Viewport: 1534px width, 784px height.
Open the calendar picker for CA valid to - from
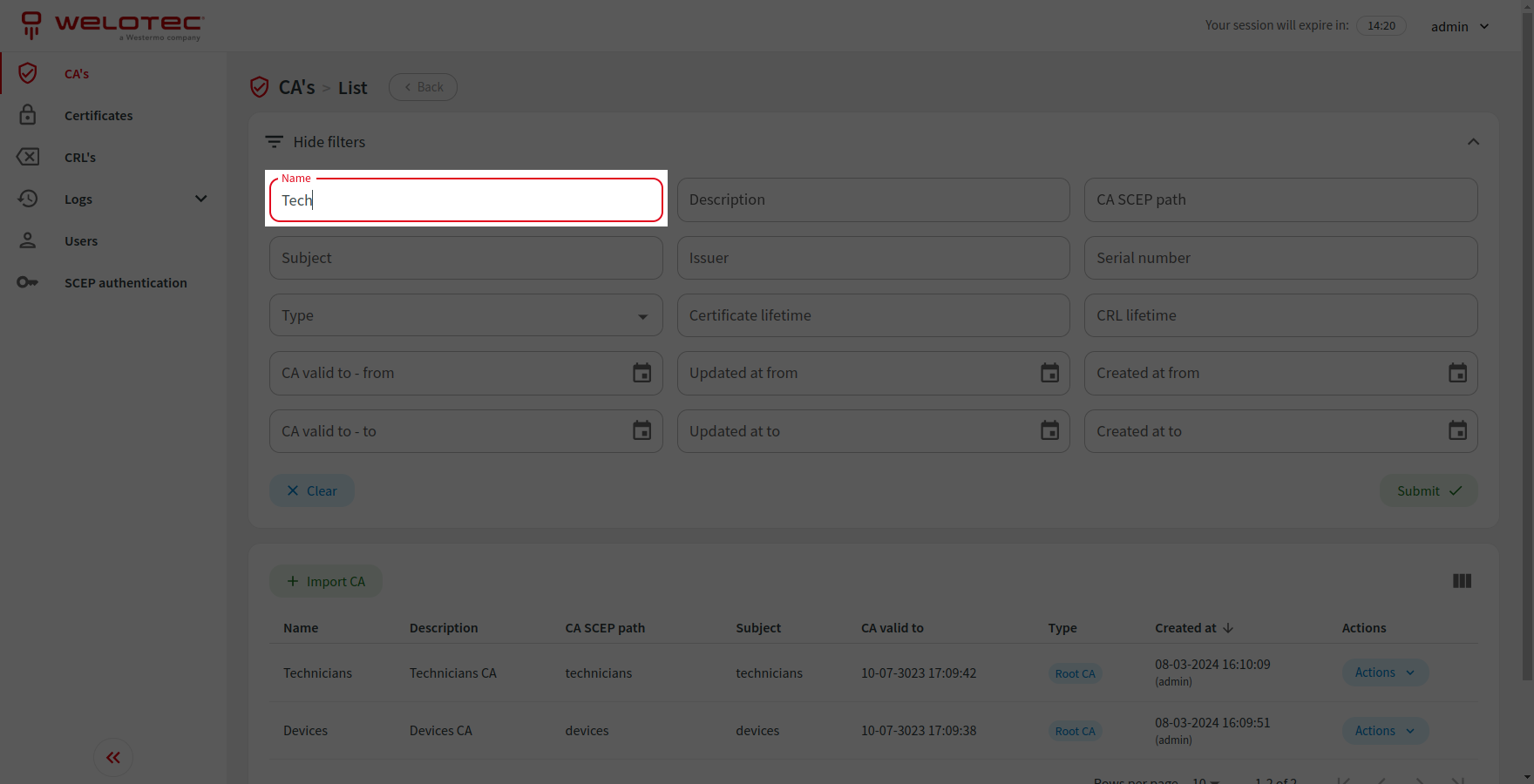(x=642, y=373)
